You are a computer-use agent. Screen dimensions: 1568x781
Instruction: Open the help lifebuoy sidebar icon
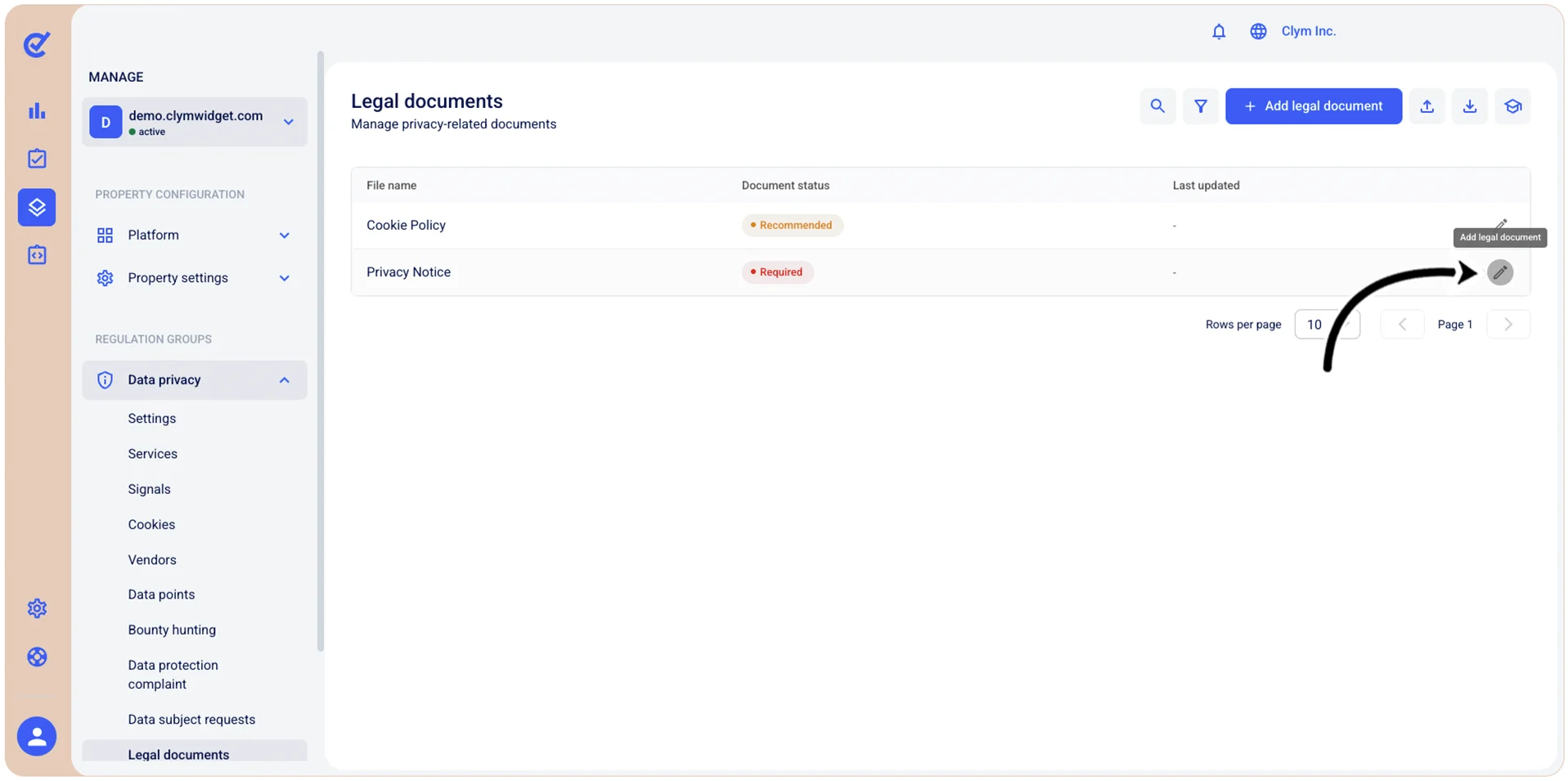pos(37,657)
